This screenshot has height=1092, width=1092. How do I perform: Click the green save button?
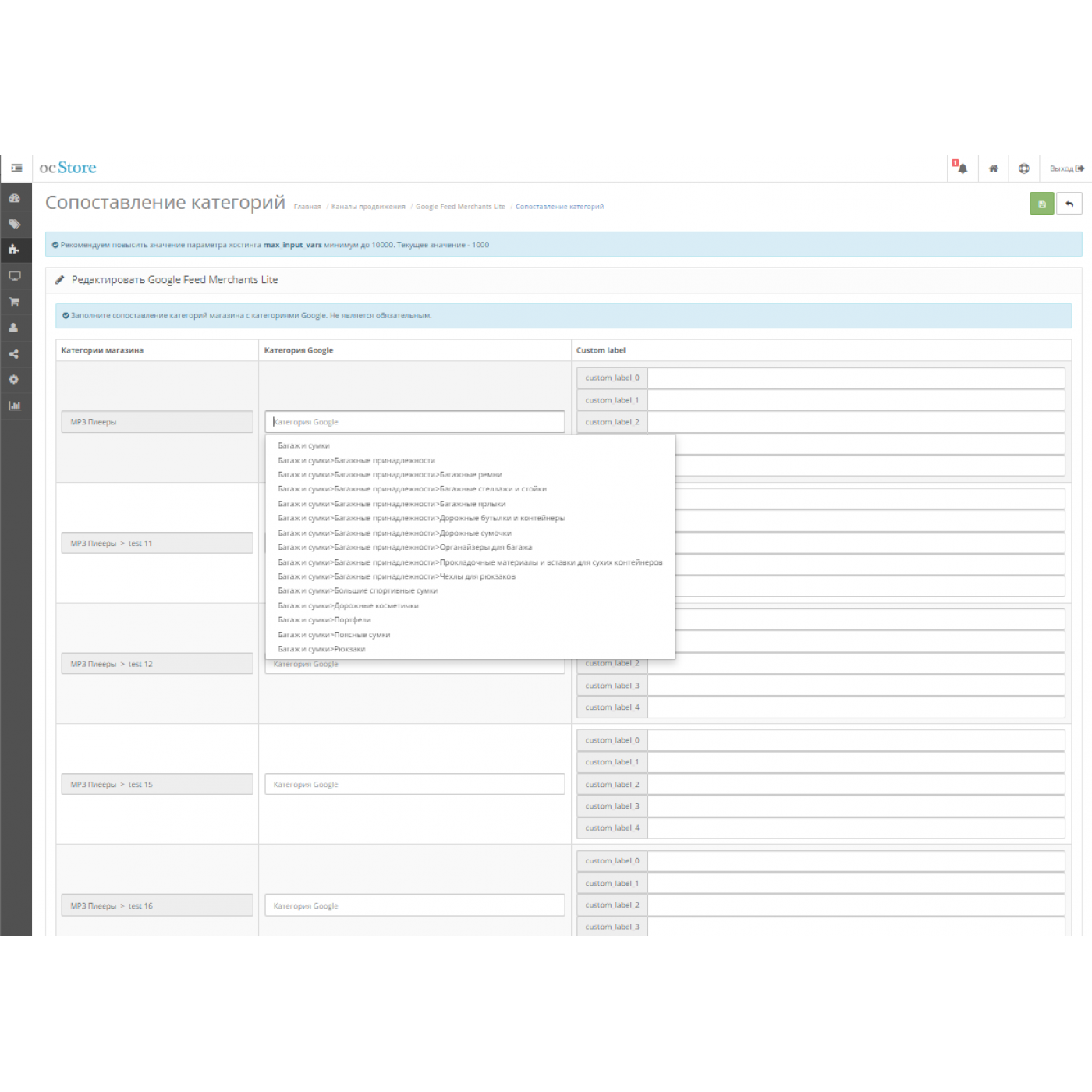[1041, 204]
